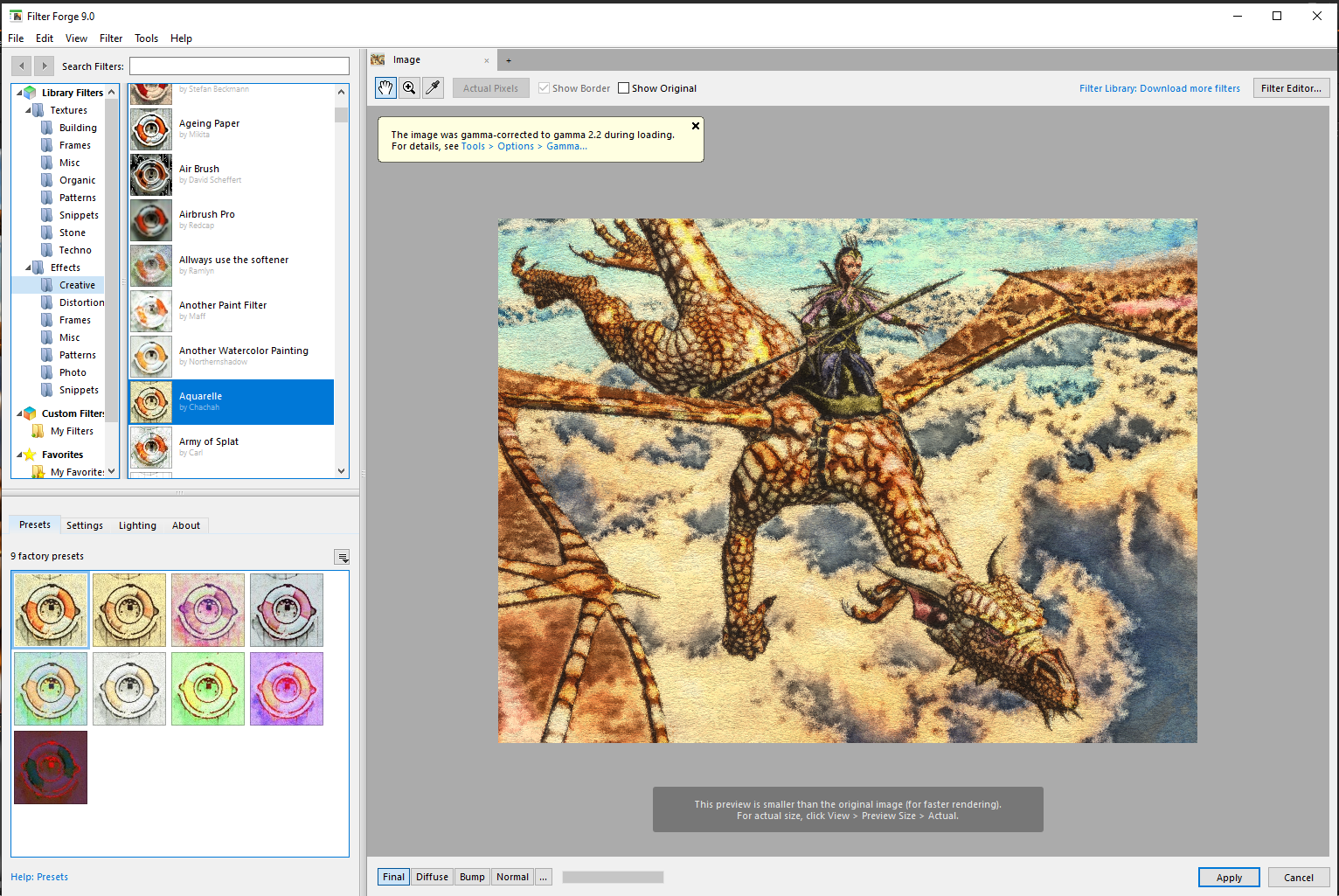
Task: Click the Custom Filters icon
Action: point(30,413)
